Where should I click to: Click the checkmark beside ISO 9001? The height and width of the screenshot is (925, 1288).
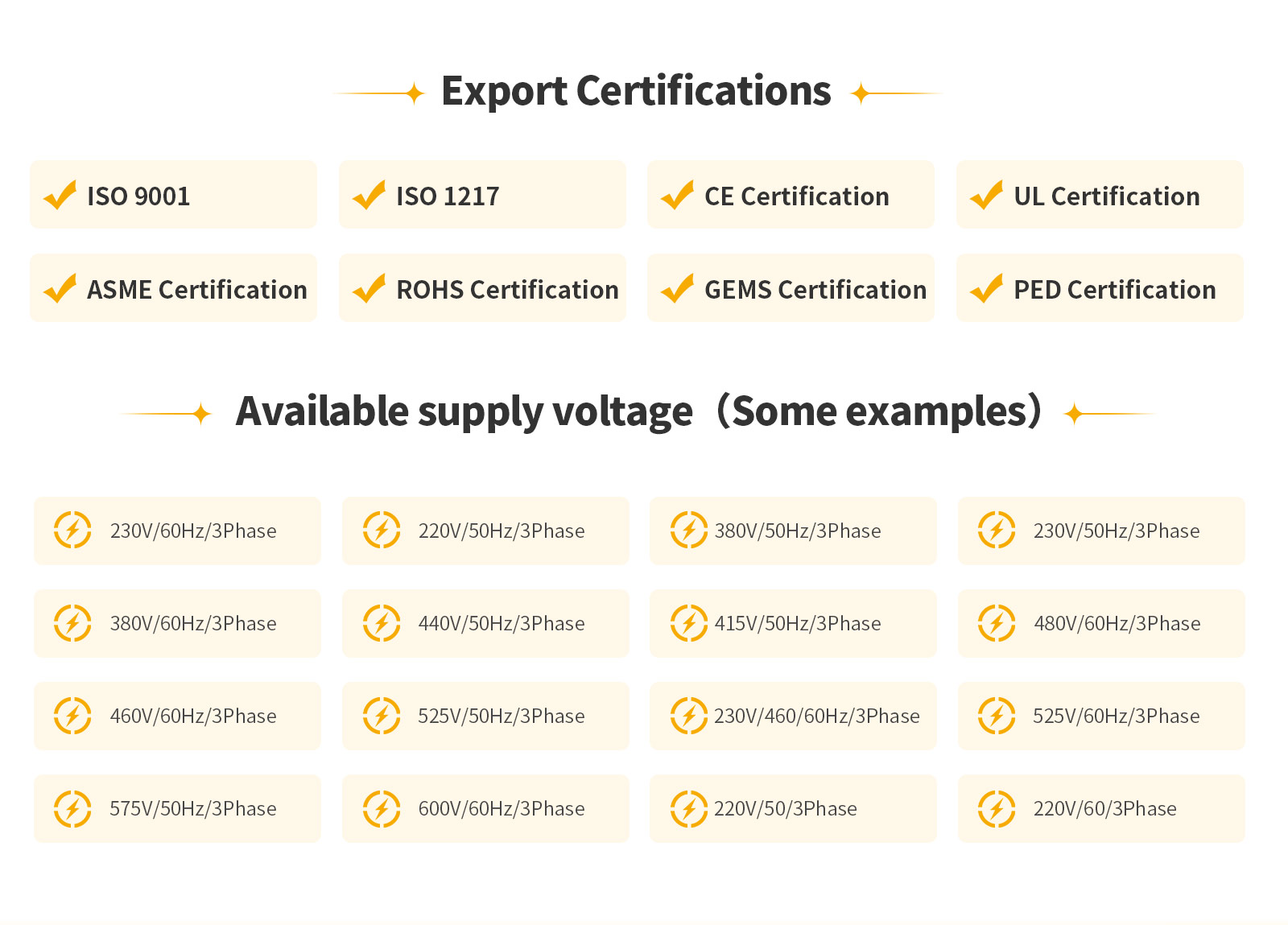[60, 195]
